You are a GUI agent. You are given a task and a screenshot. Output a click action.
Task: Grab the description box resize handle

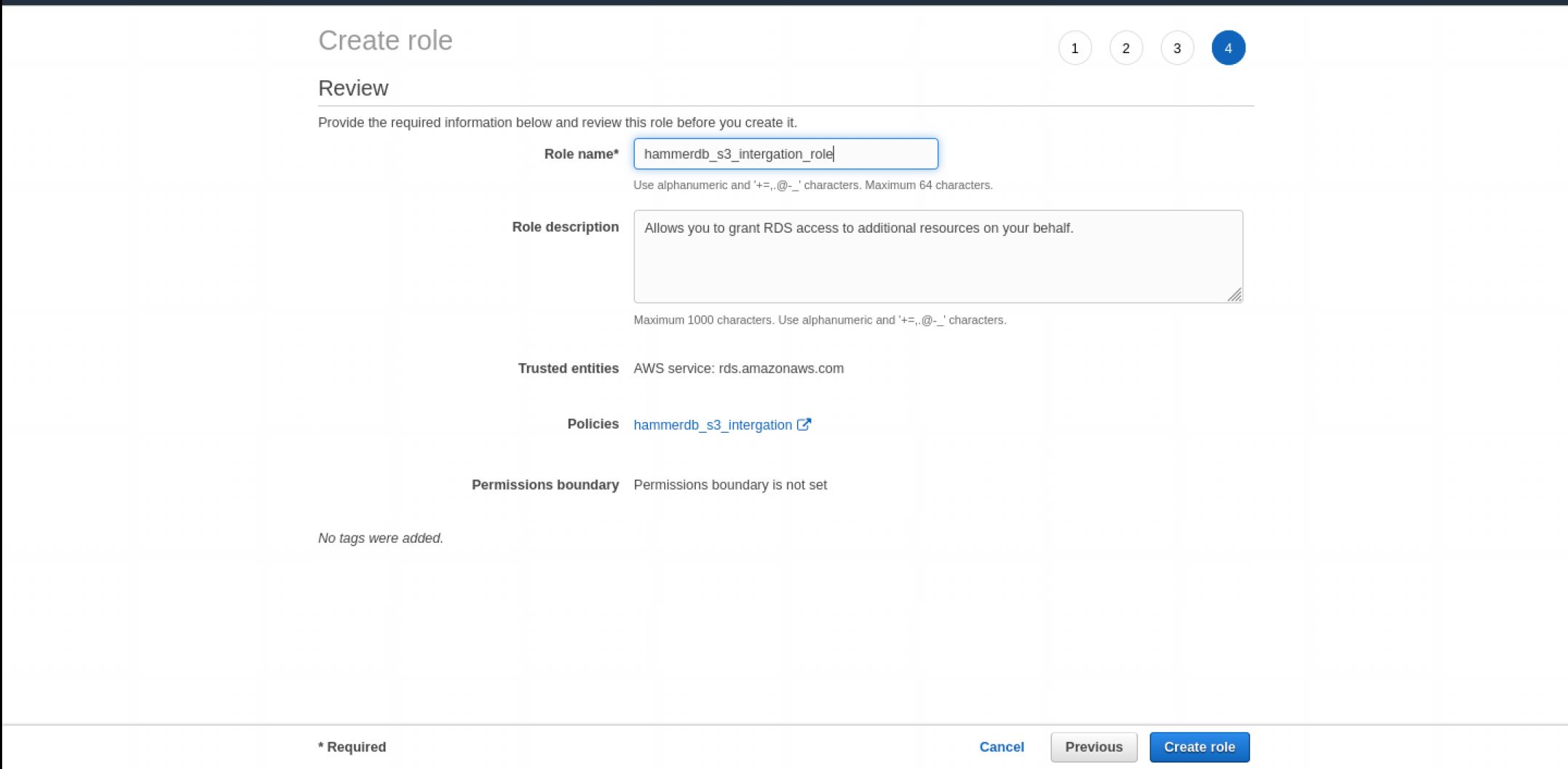click(1235, 295)
